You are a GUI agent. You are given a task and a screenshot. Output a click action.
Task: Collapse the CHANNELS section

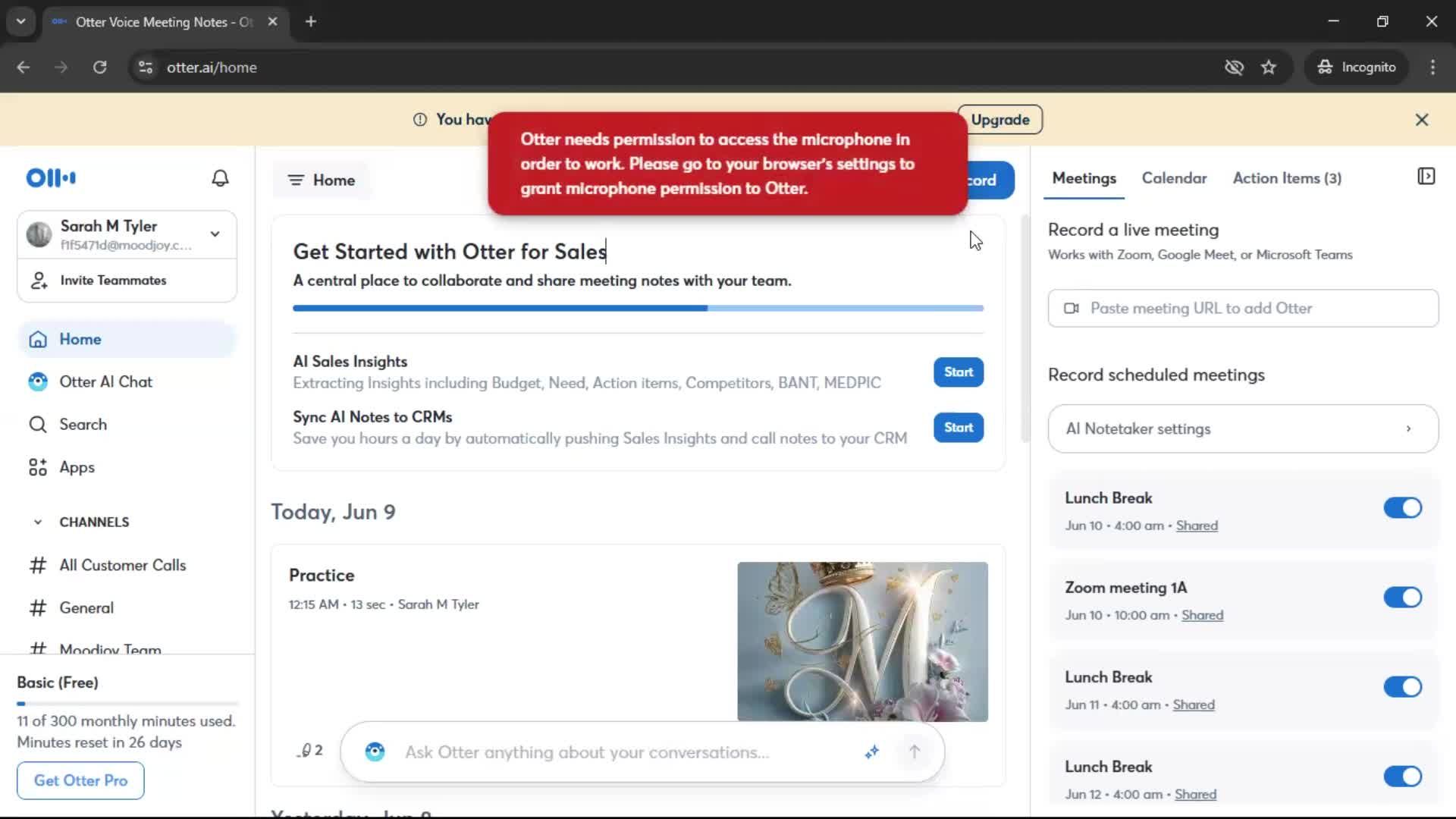[x=38, y=522]
